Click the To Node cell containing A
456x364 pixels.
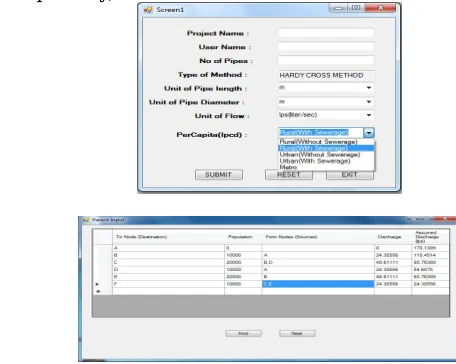click(168, 248)
